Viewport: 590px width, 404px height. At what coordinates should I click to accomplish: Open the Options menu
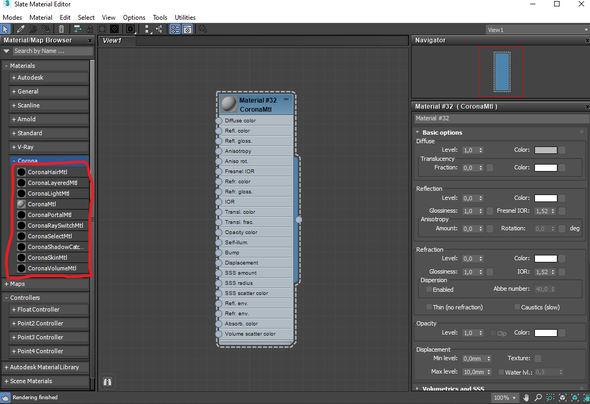click(x=134, y=17)
